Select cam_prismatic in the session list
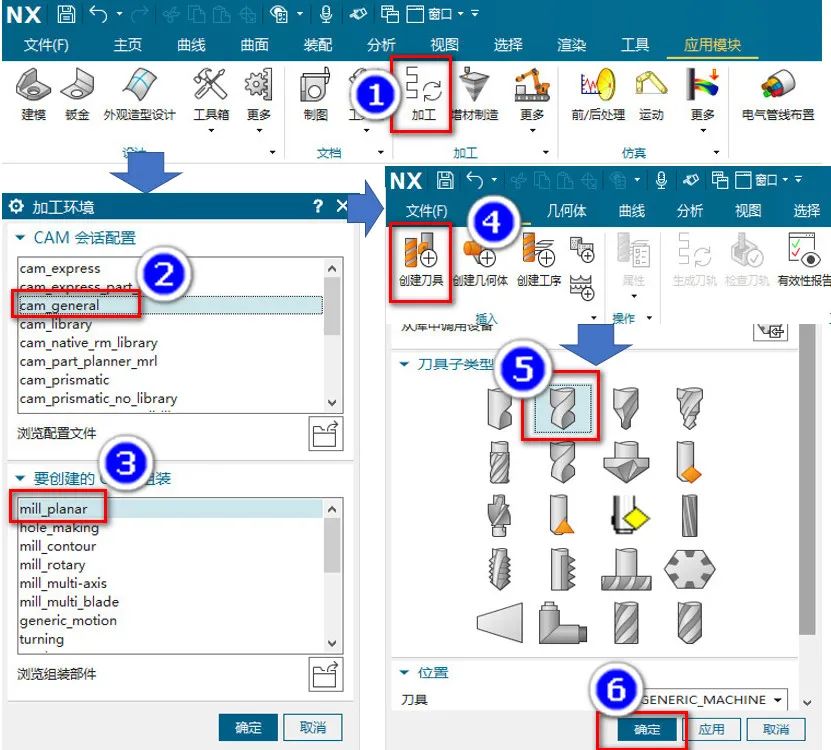The width and height of the screenshot is (831, 750). click(170, 380)
